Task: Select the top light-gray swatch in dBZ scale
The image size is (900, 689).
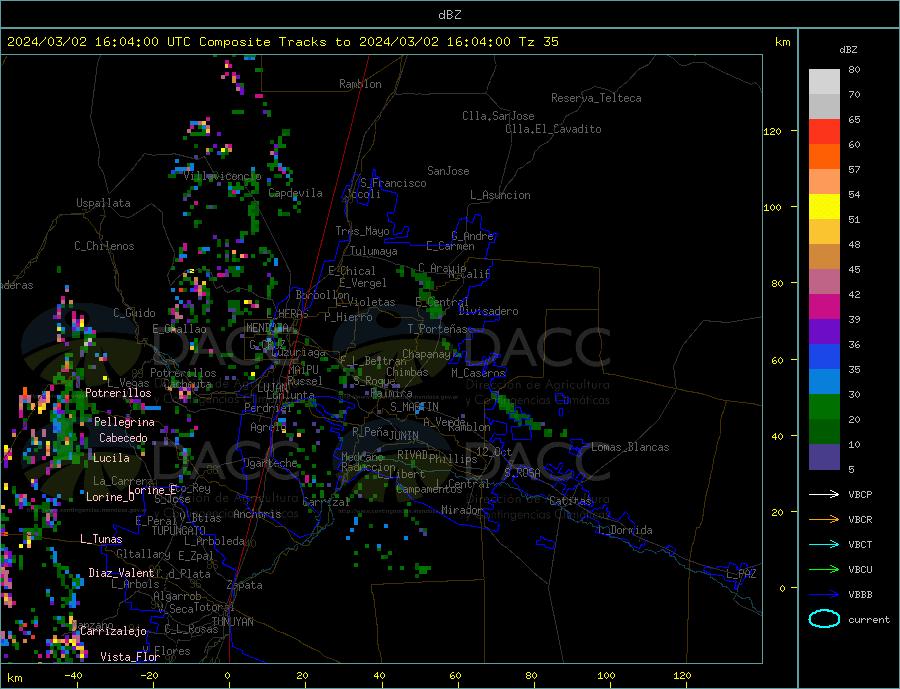Action: pos(824,82)
